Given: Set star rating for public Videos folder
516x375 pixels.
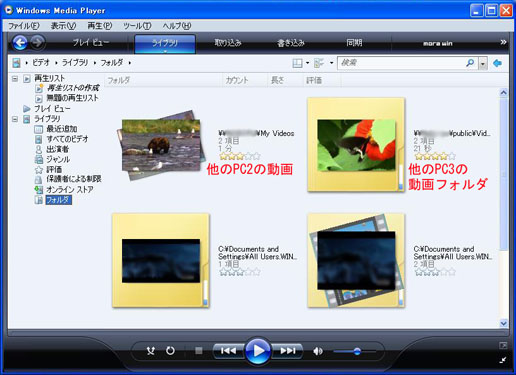Looking at the screenshot, I should (435, 156).
